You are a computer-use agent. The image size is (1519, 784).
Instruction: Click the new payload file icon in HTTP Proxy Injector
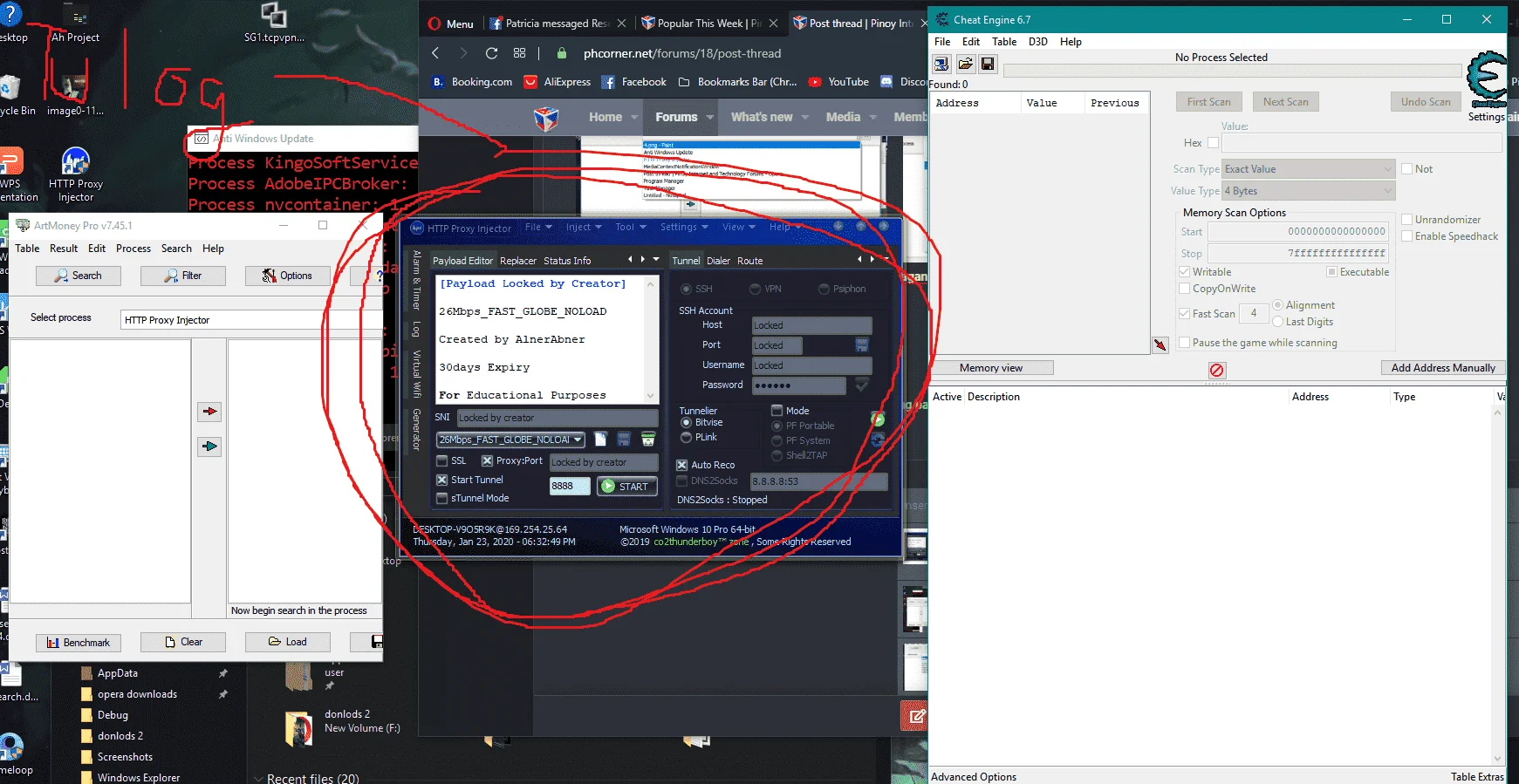[x=600, y=439]
